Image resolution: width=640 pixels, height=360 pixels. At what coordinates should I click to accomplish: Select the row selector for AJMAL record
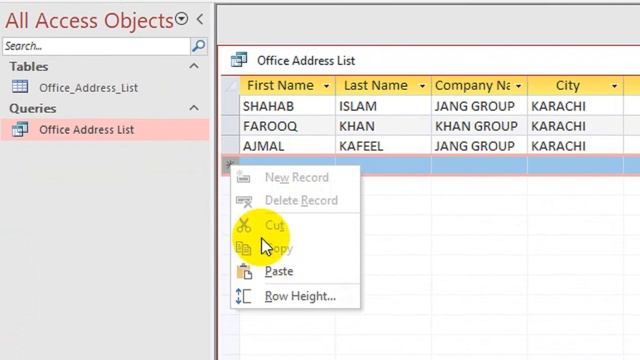click(231, 146)
